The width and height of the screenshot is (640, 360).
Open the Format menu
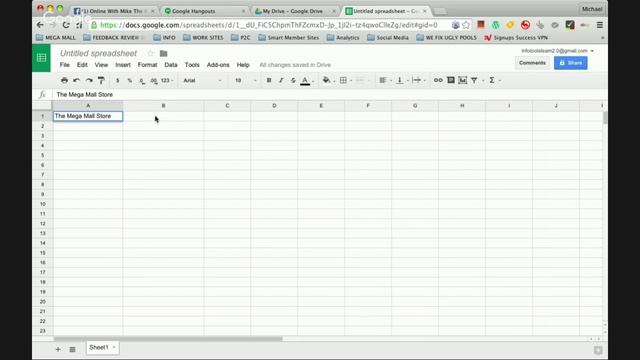(x=147, y=65)
